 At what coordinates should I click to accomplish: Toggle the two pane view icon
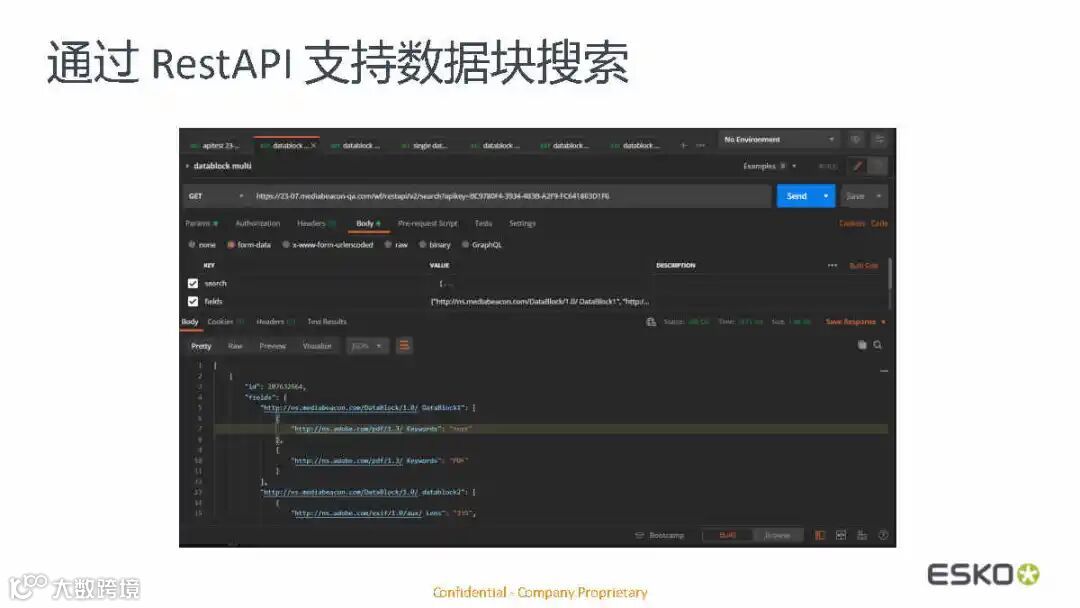click(x=841, y=535)
